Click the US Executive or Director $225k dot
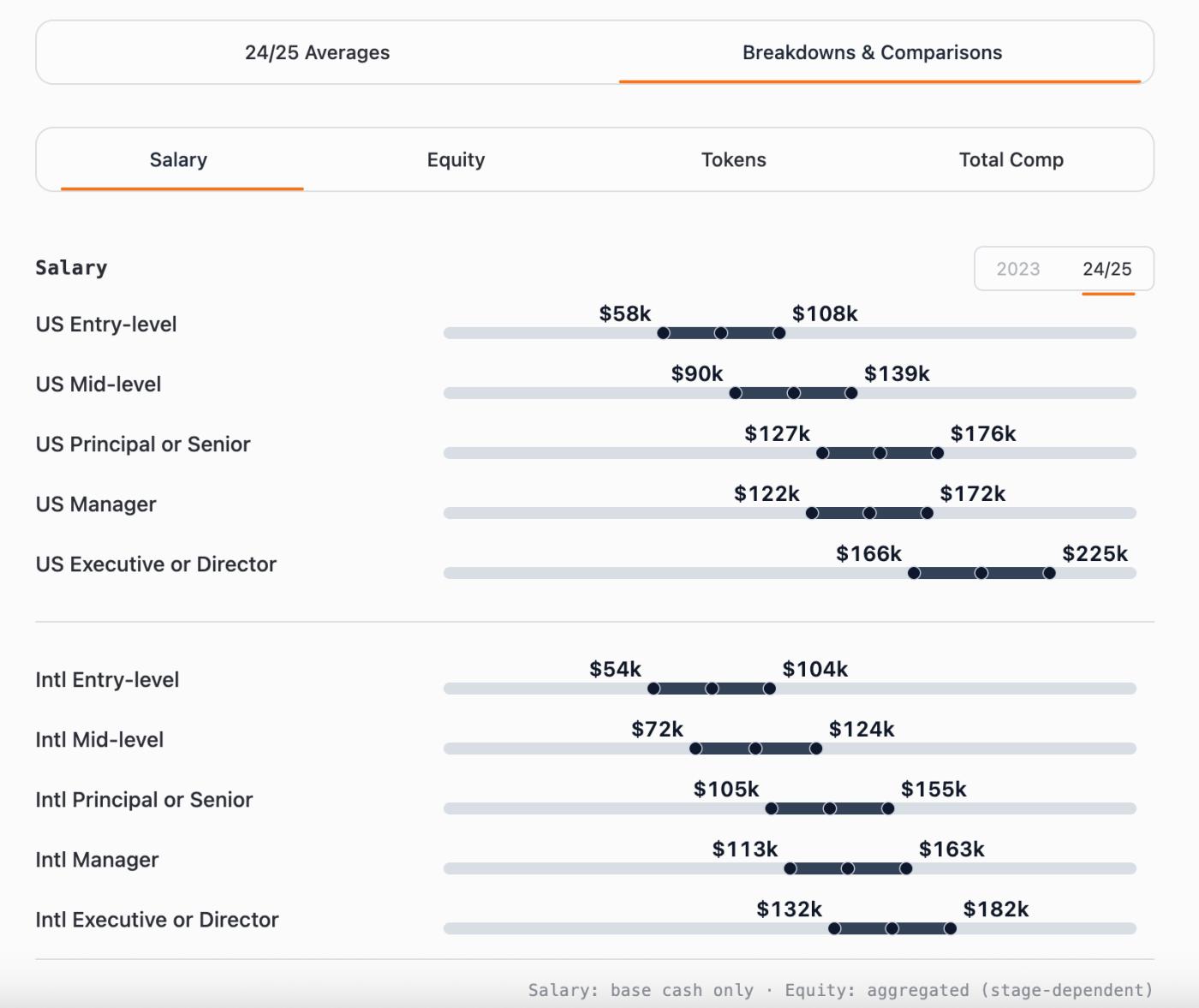This screenshot has width=1199, height=1008. click(1049, 573)
